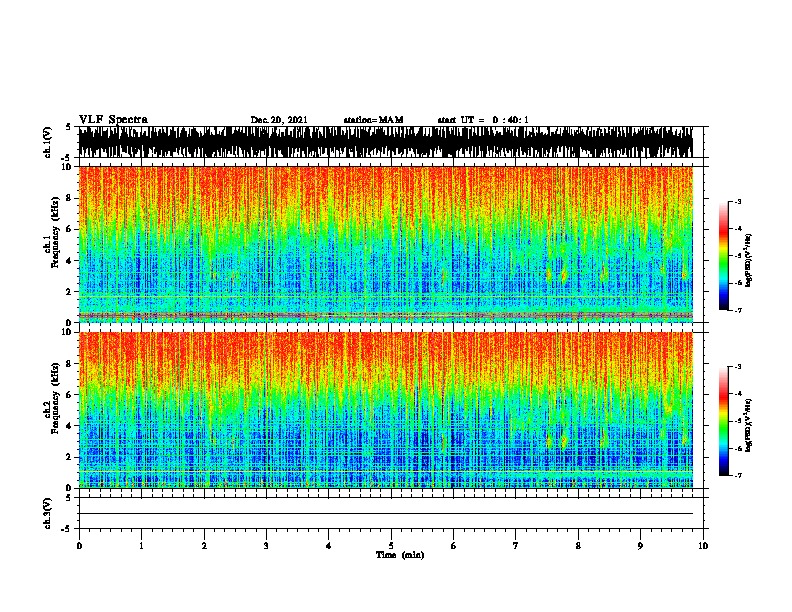Screen dimensions: 792x612
Task: Click the "-3" label on ch.2 color bar
Action: [738, 367]
